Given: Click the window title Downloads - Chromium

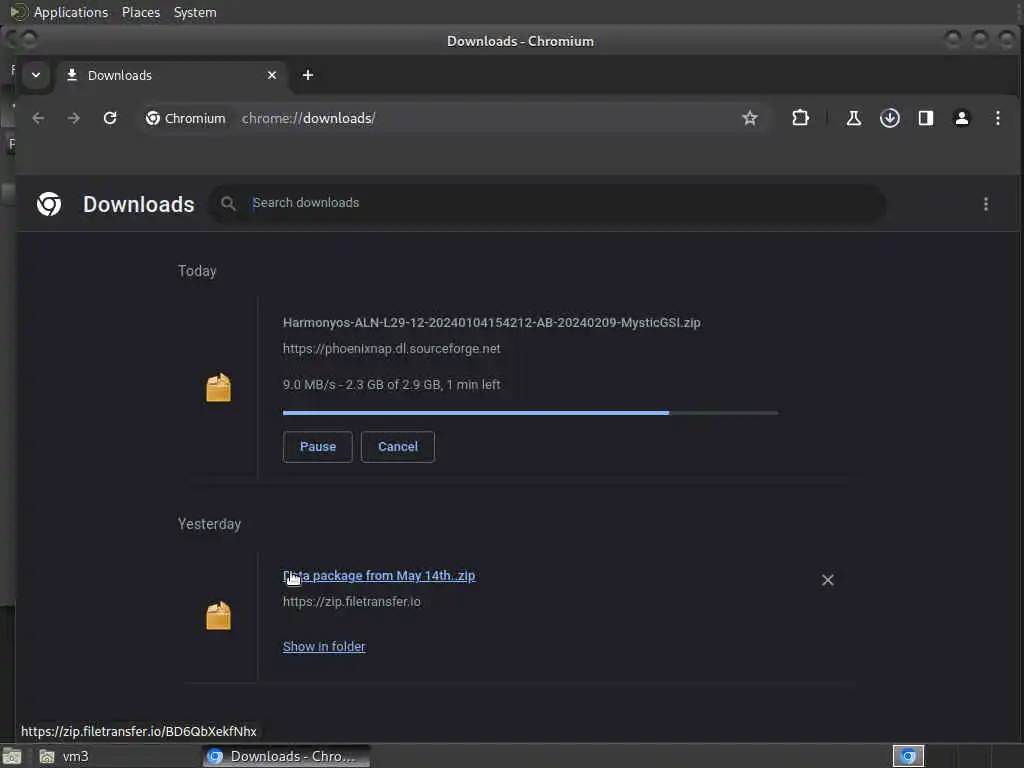Looking at the screenshot, I should 520,41.
